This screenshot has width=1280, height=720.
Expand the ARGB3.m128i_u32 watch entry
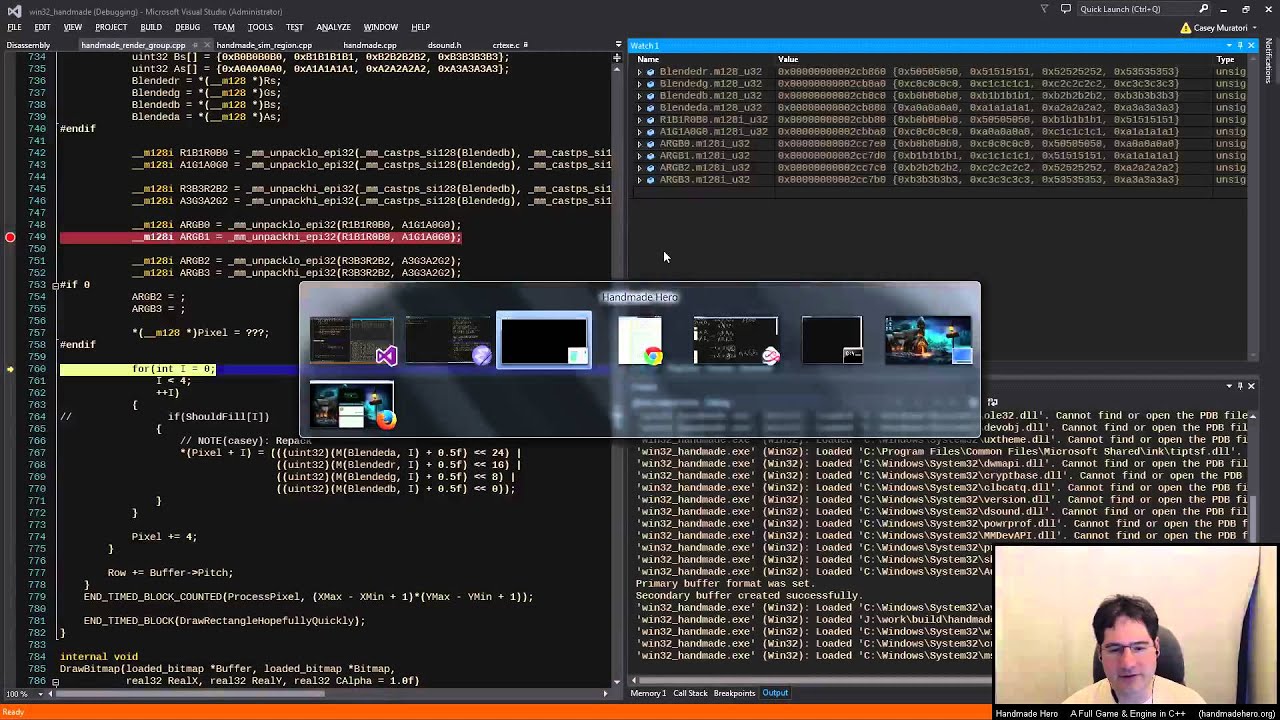coord(640,180)
